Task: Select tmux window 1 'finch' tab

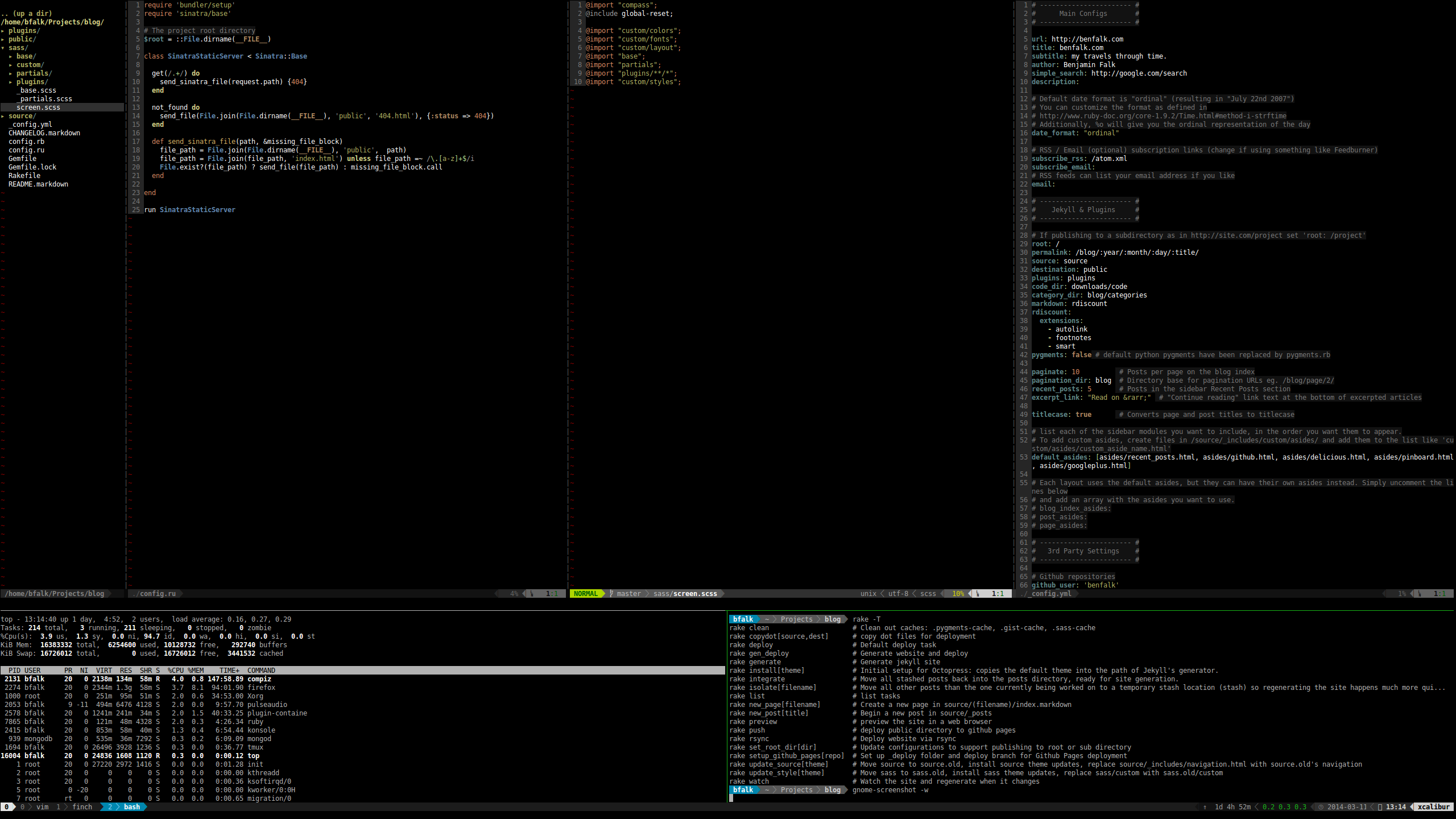Action: coord(74,807)
